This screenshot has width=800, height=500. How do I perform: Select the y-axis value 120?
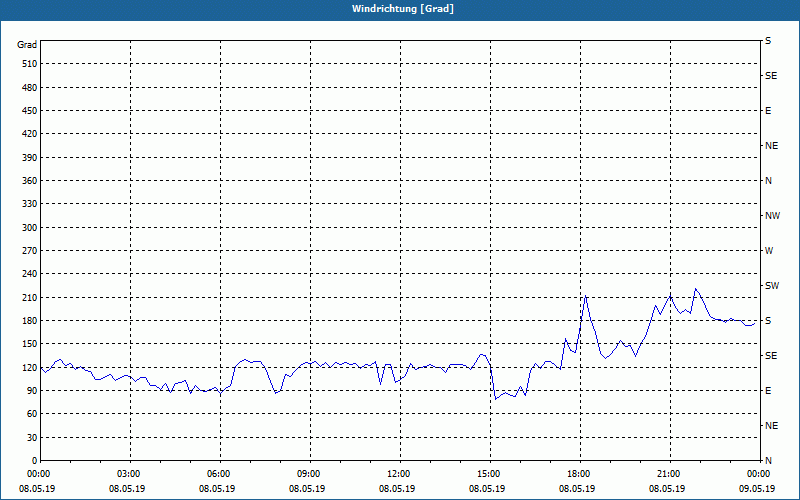click(30, 367)
